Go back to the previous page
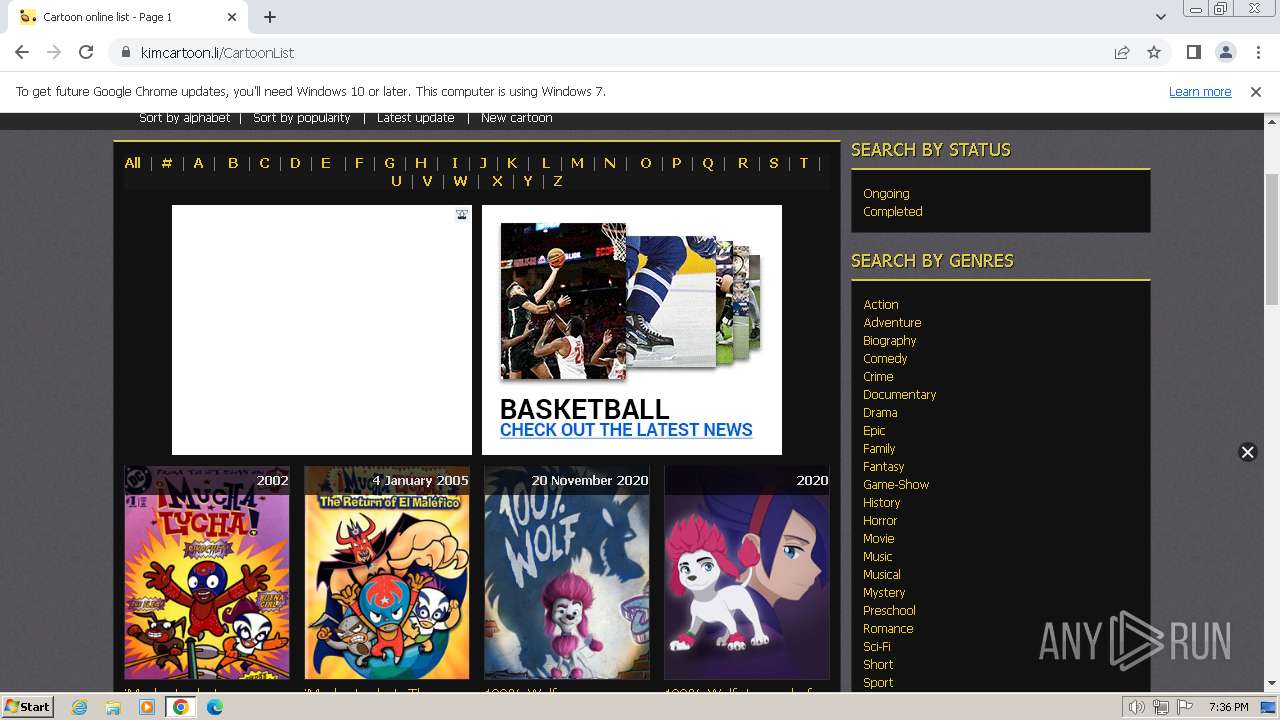Image resolution: width=1280 pixels, height=720 pixels. (22, 53)
